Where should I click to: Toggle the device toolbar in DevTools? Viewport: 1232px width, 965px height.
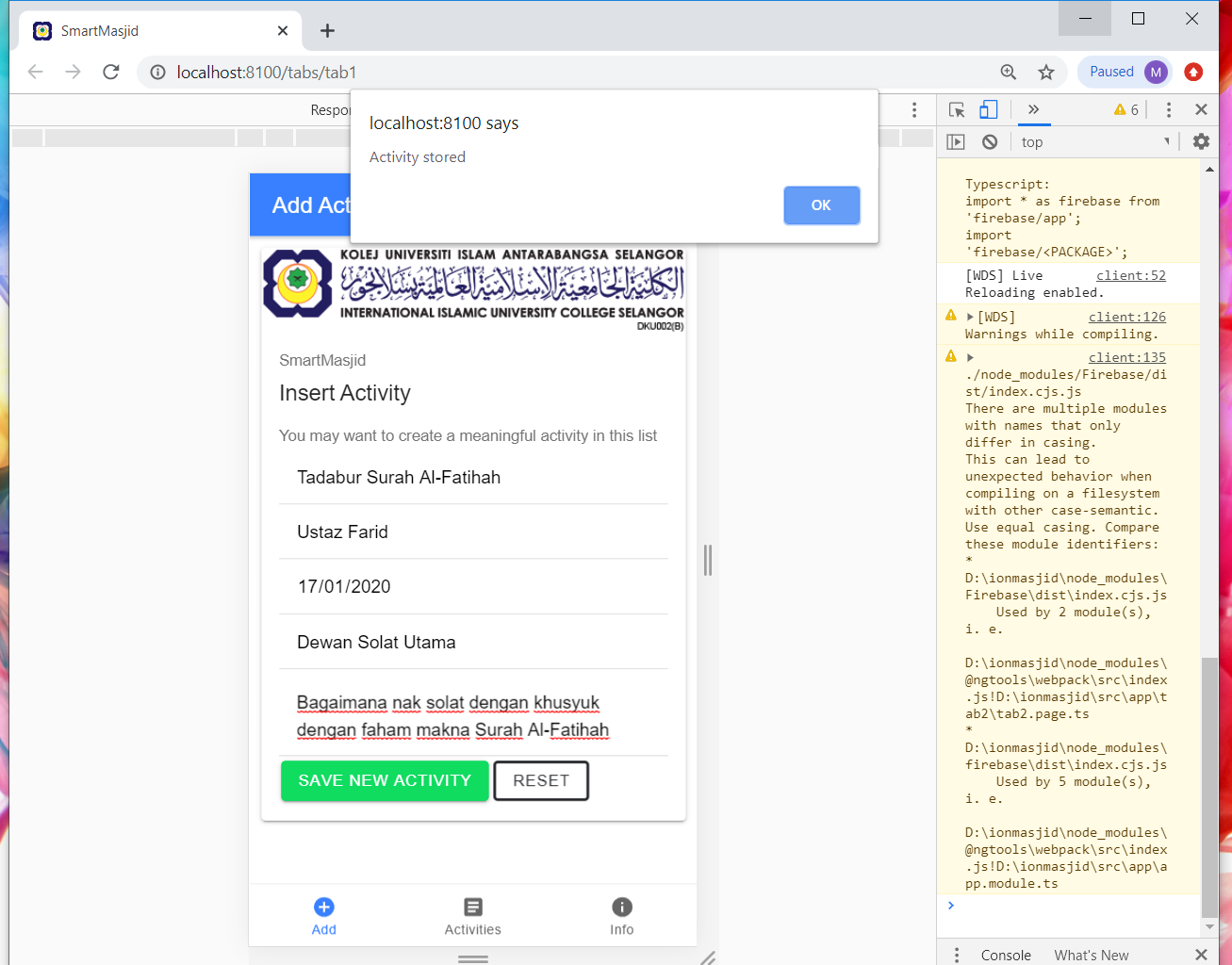pyautogui.click(x=988, y=109)
